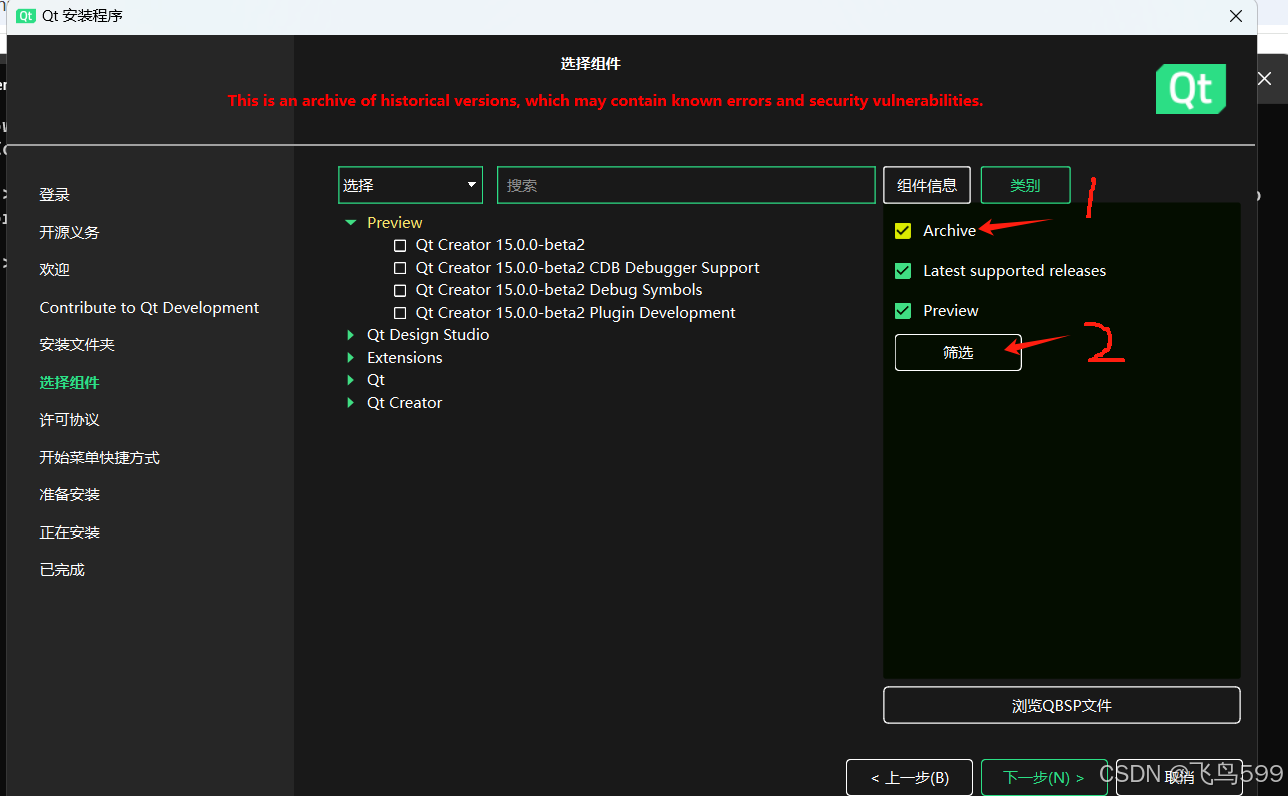Switch to the 类别 tab
Viewport: 1288px width, 796px height.
click(x=1025, y=185)
